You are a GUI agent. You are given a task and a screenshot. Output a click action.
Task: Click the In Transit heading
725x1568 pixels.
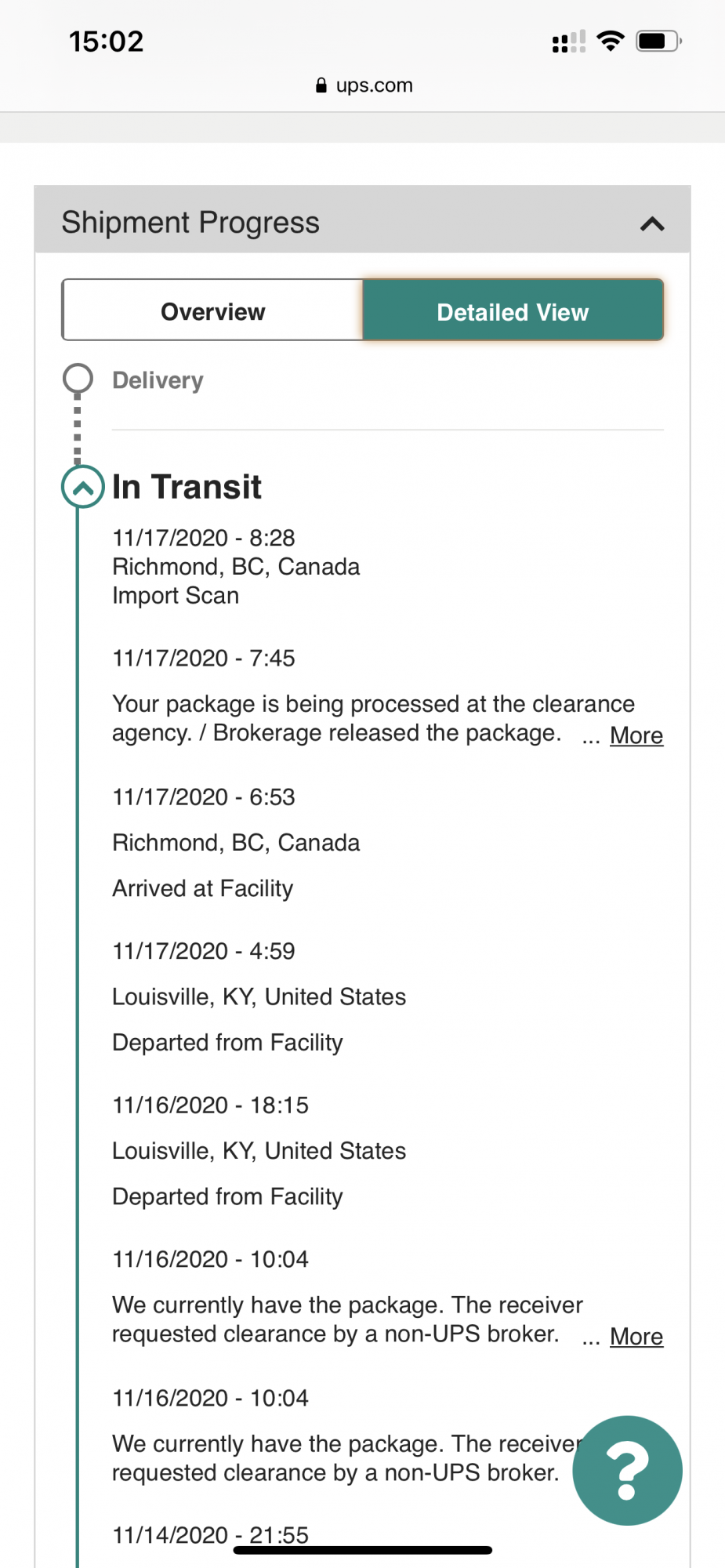point(187,487)
